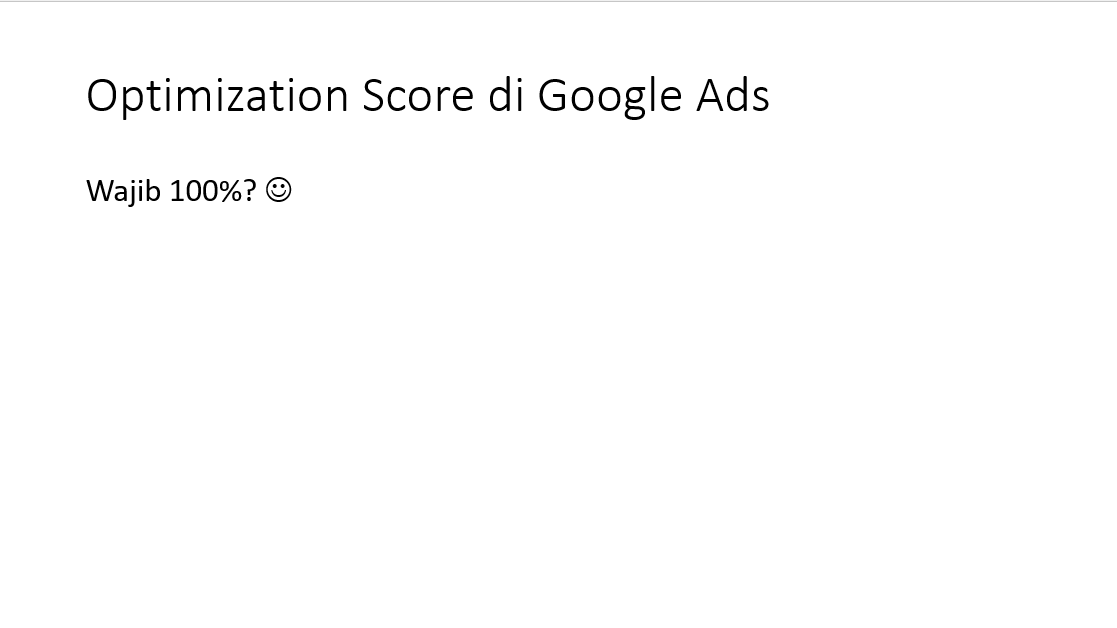This screenshot has width=1117, height=628.
Task: Click the capital "O" starting the title
Action: pyautogui.click(x=104, y=97)
